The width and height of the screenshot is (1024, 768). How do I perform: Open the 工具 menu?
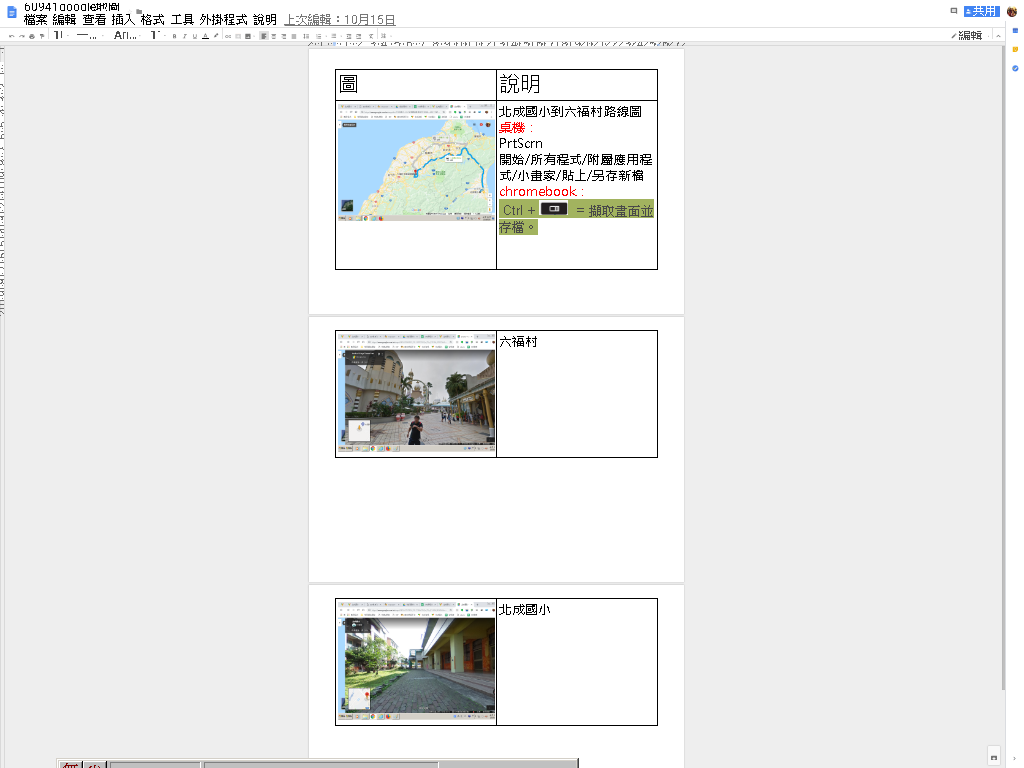pos(182,20)
